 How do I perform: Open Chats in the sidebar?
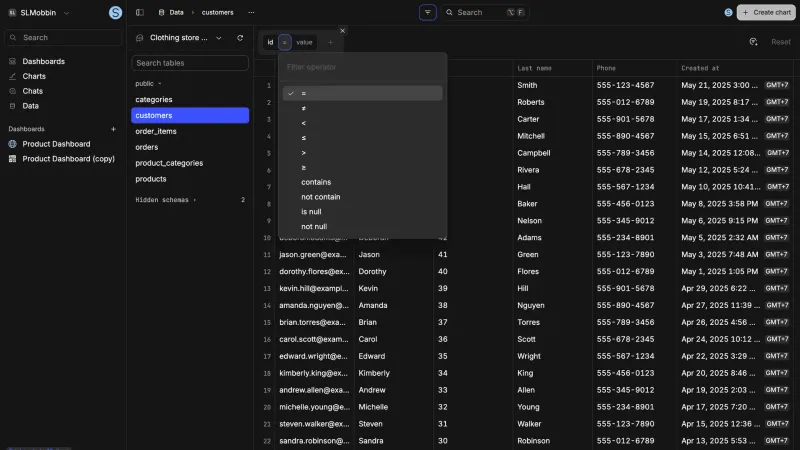point(32,91)
